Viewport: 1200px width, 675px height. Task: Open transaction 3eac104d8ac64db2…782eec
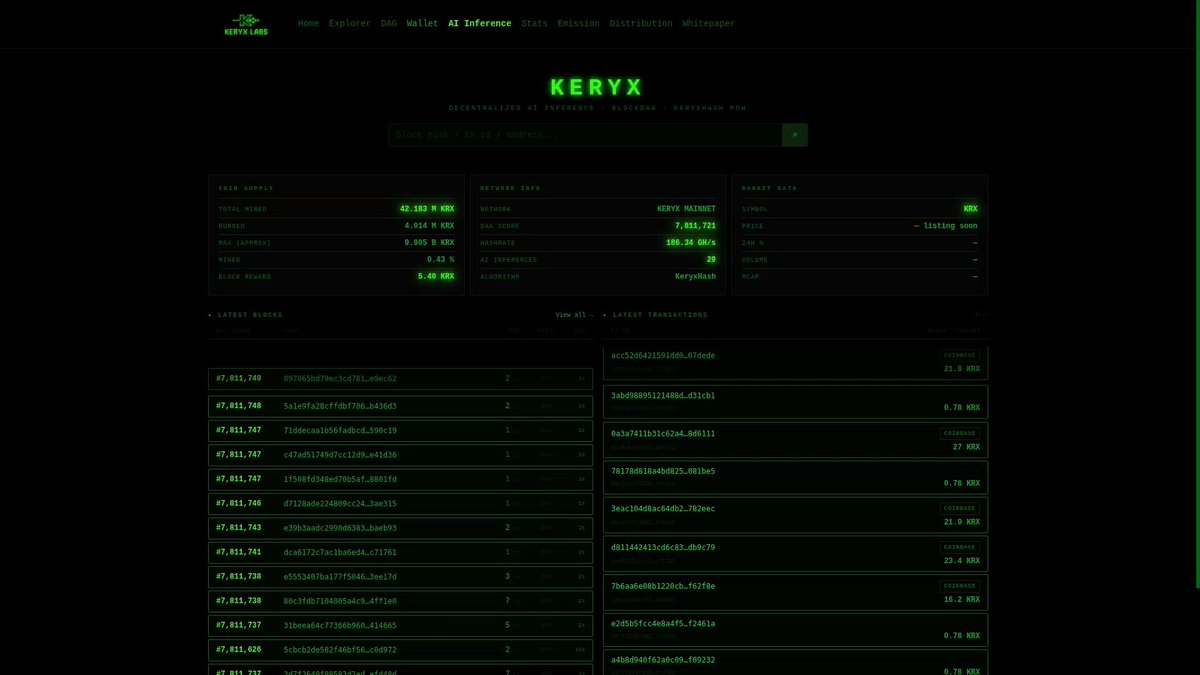[663, 509]
